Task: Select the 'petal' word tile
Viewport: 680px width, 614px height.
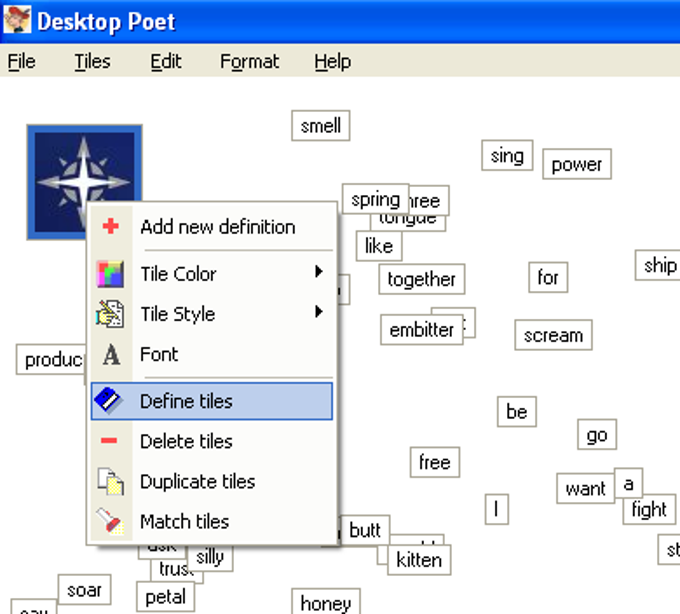Action: [165, 597]
